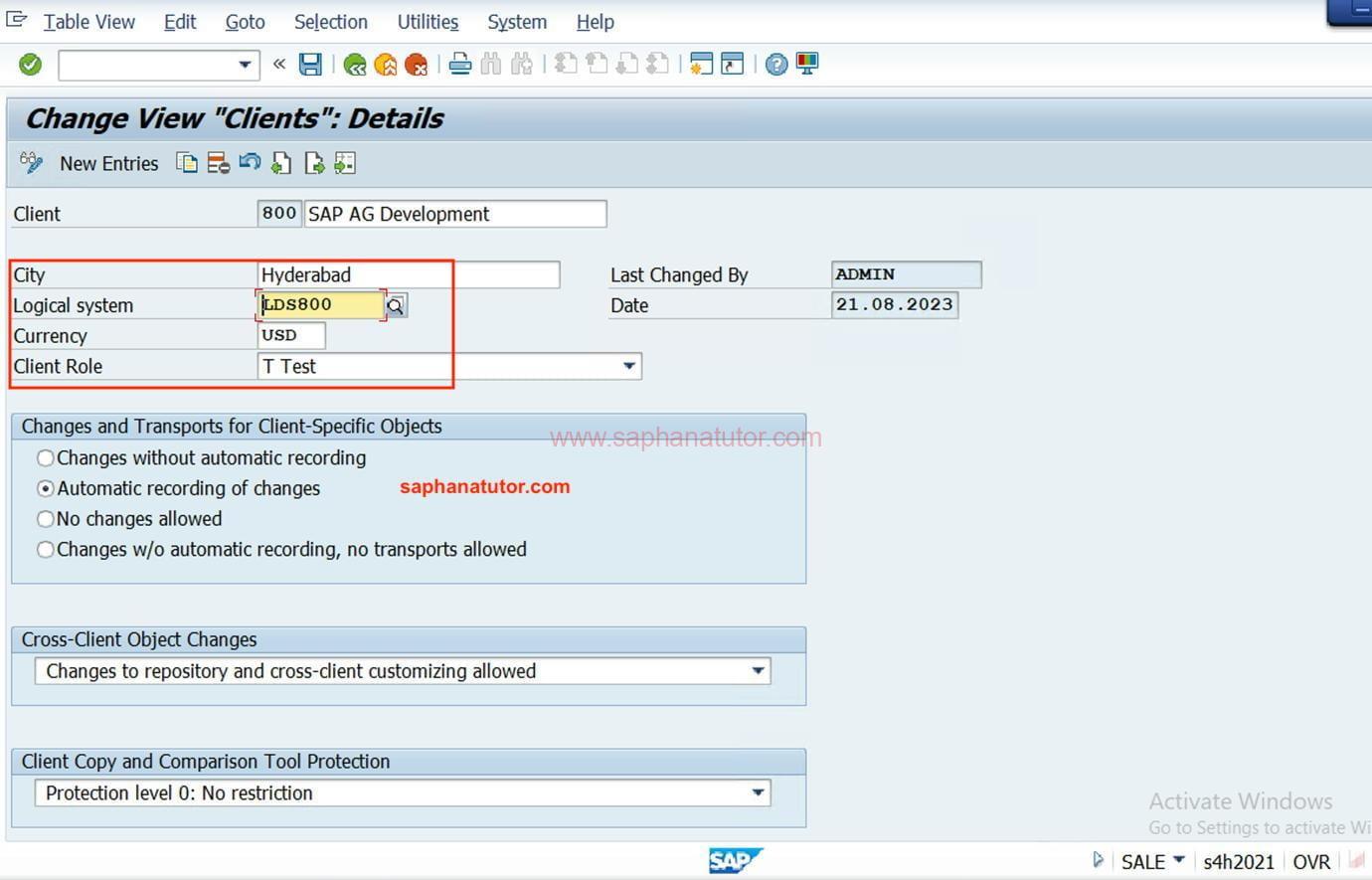Click the Previous Entry icon
The width and height of the screenshot is (1372, 880).
[281, 163]
